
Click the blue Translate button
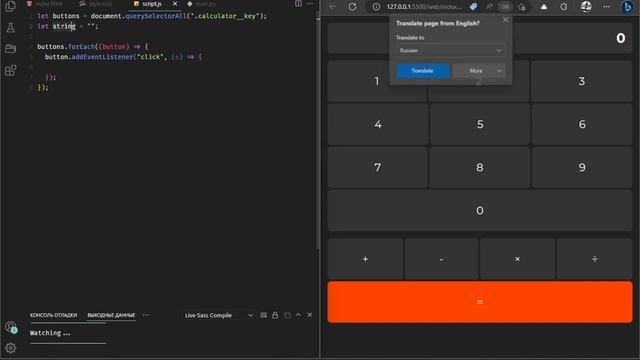pos(422,71)
